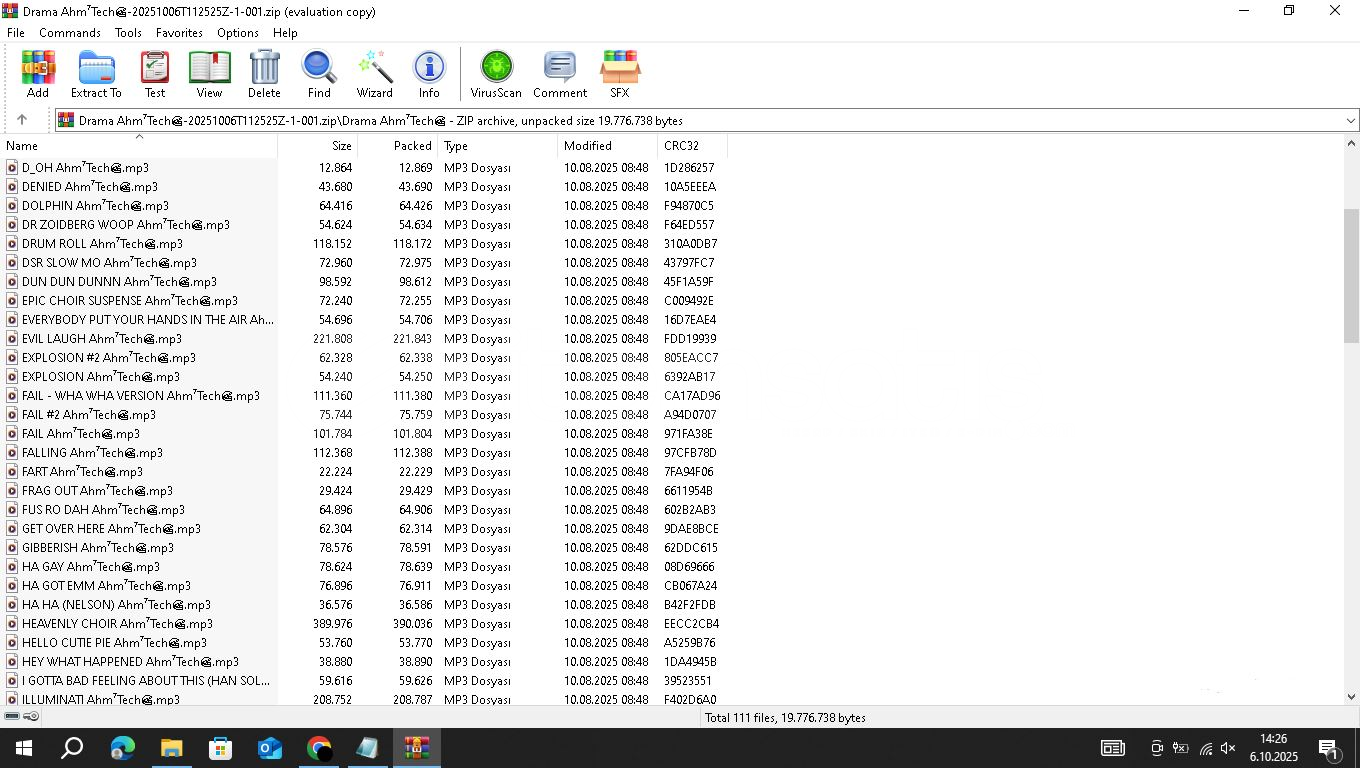
Task: Select HEAVENLY CHOIR mp3 file
Action: [x=117, y=624]
